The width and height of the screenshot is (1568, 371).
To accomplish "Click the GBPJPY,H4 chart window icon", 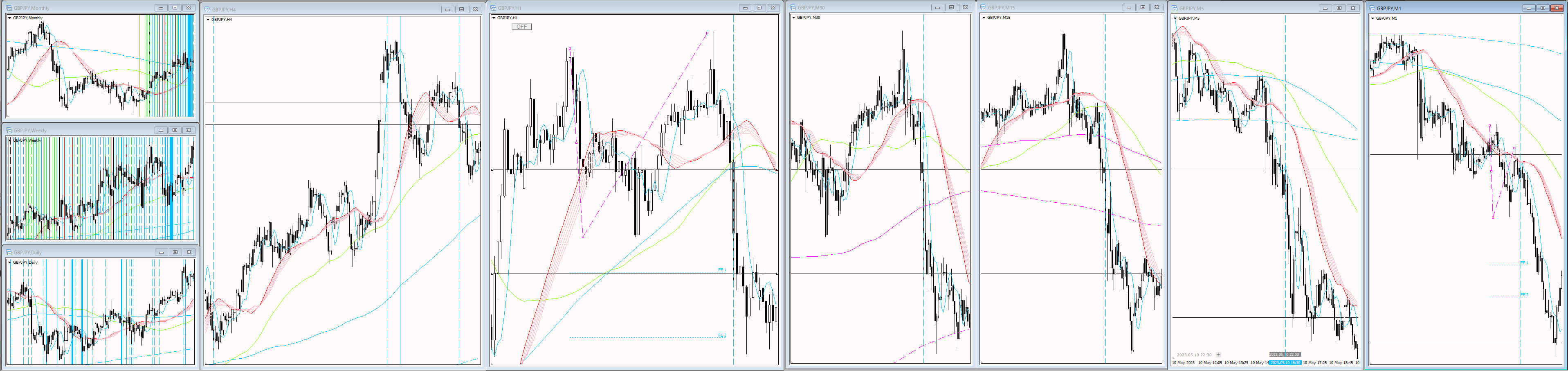I will (x=208, y=10).
